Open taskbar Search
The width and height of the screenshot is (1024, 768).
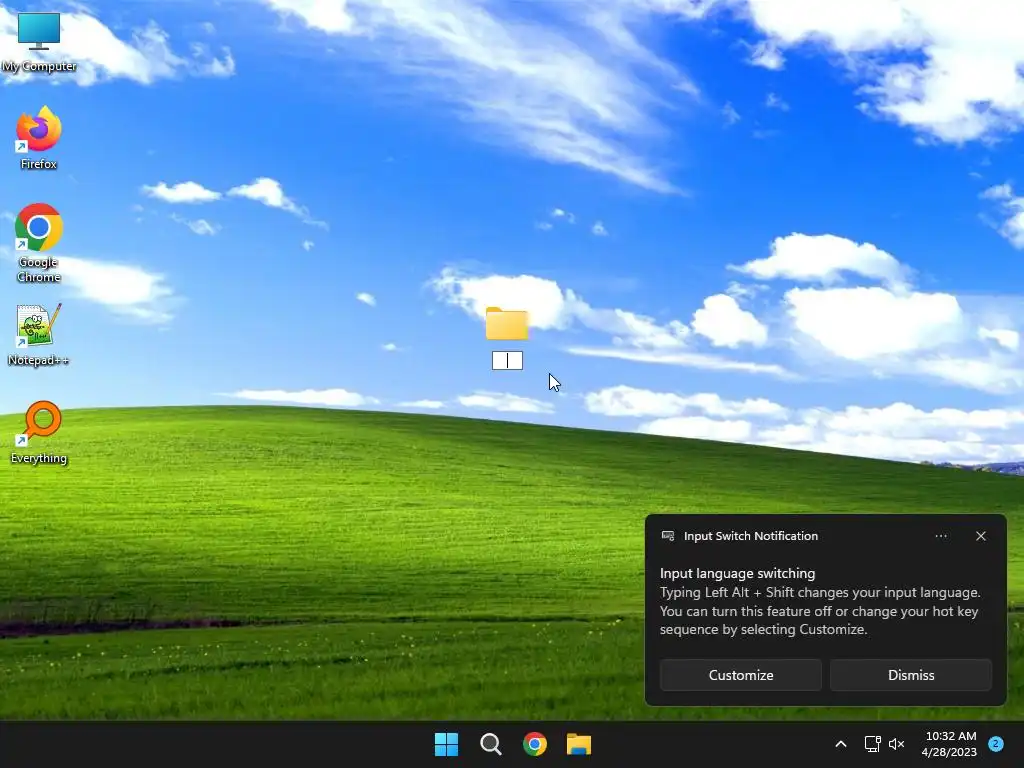point(490,744)
